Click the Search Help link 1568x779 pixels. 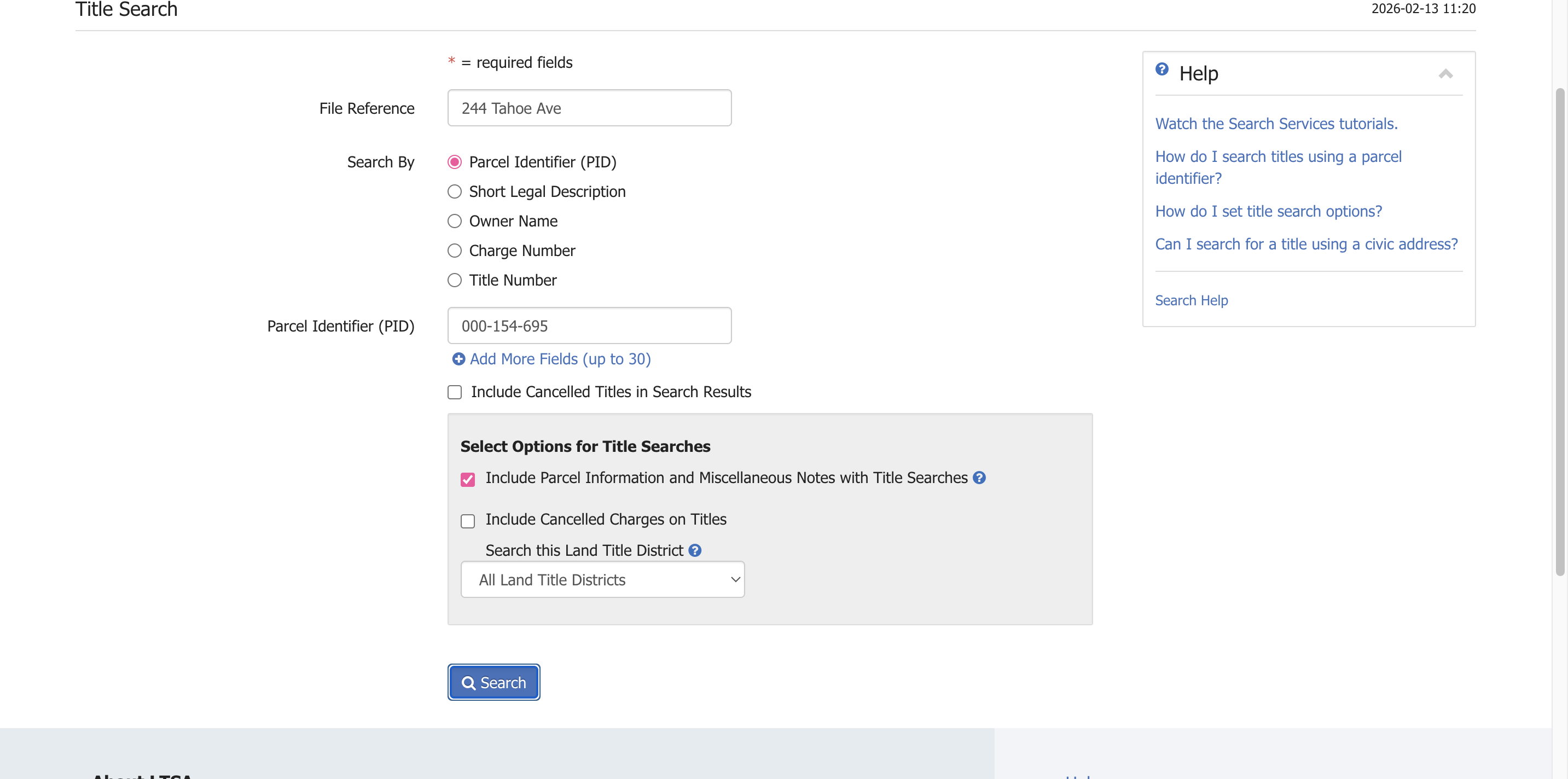pyautogui.click(x=1190, y=301)
